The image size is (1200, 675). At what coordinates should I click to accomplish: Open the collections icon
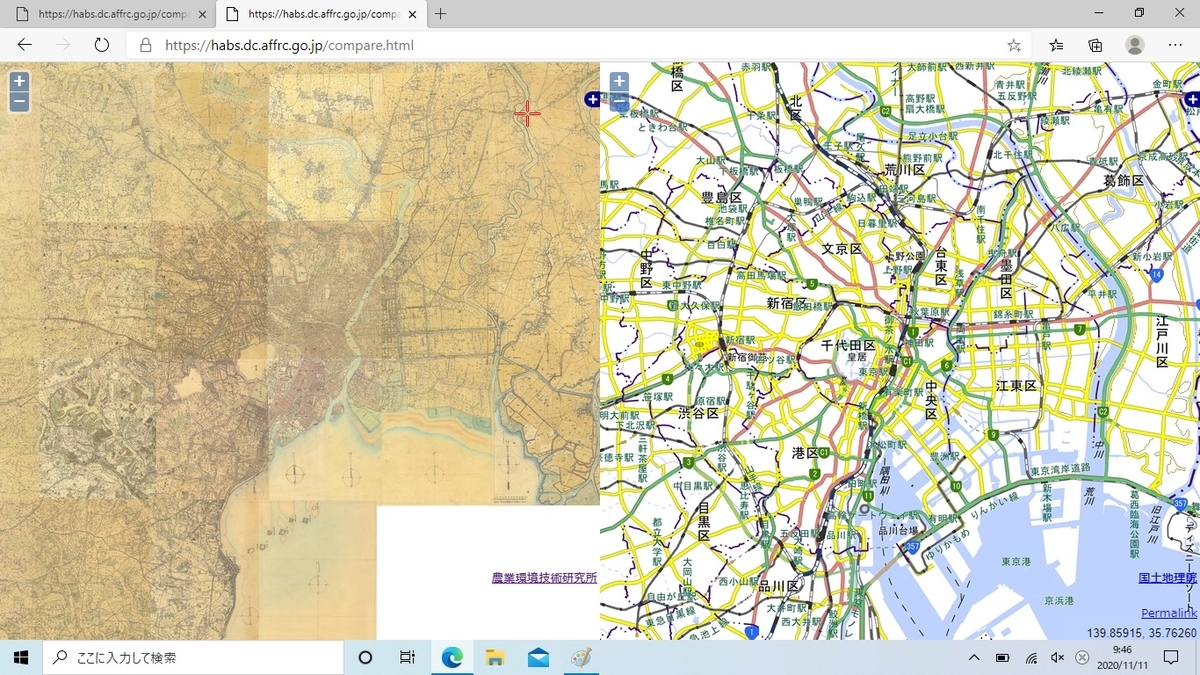click(1096, 45)
